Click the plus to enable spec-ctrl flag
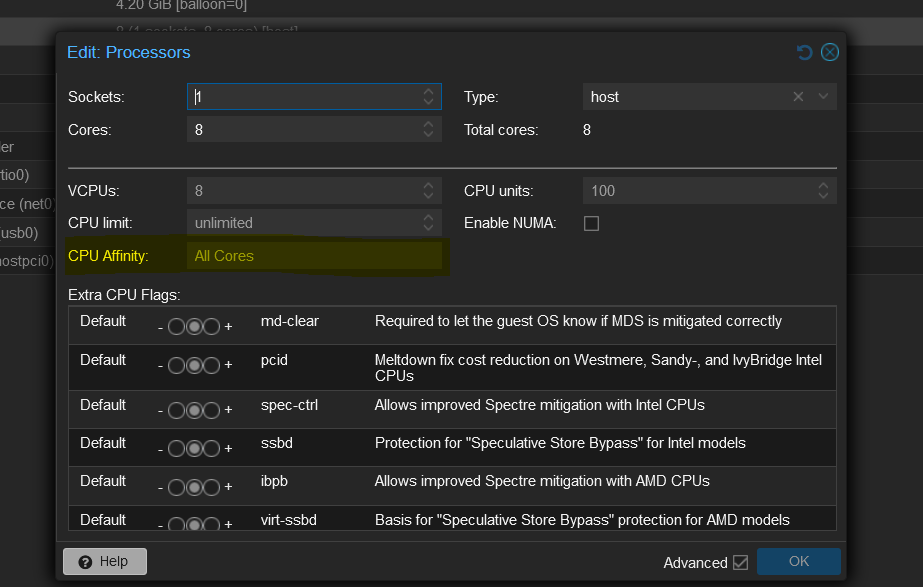The width and height of the screenshot is (923, 587). pyautogui.click(x=211, y=410)
